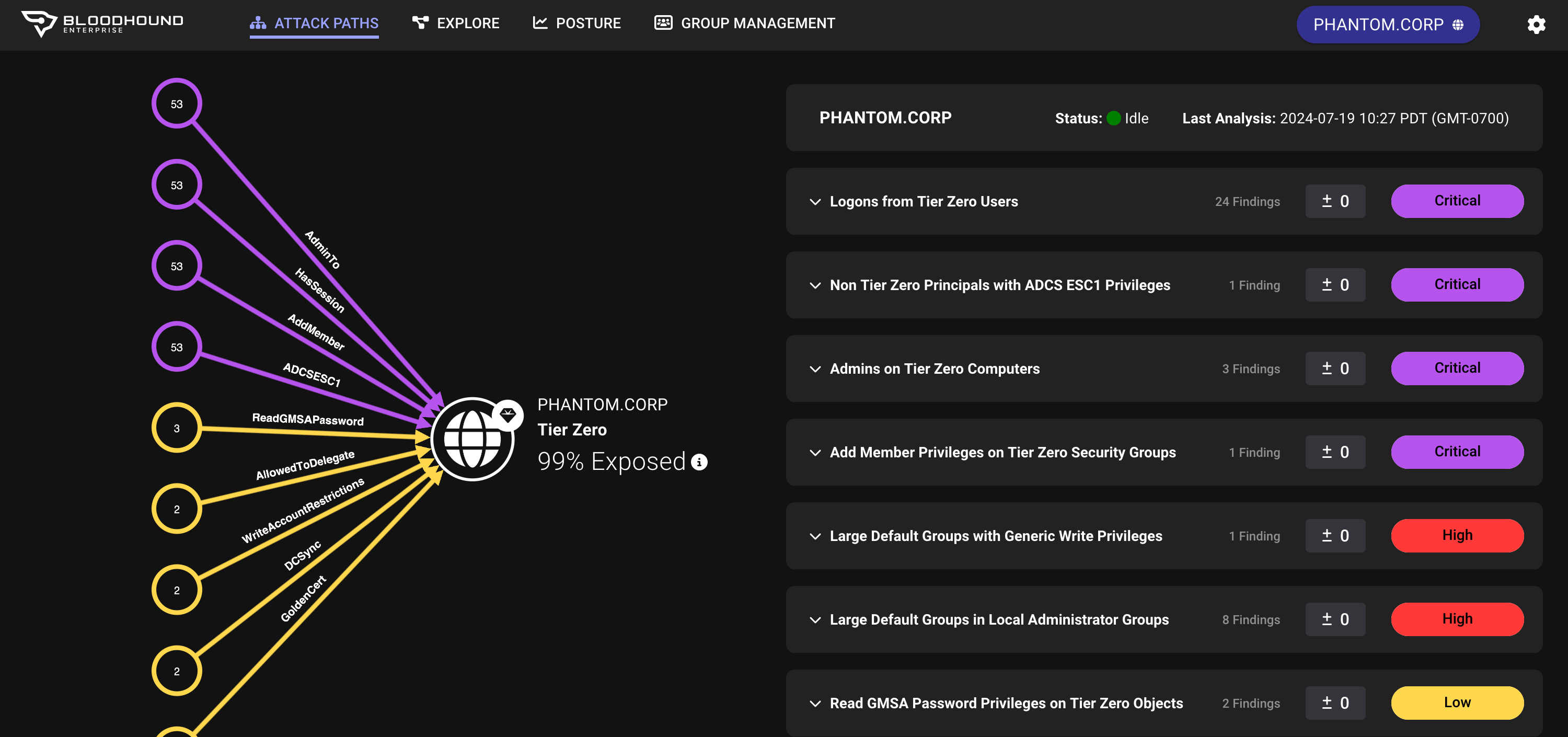Click ± 0 change for ADCS ESC1 Privileges

click(1335, 285)
